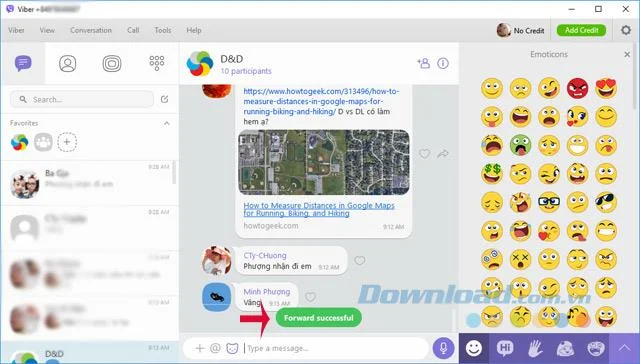Click the Search input field
The image size is (640, 364).
(82, 99)
